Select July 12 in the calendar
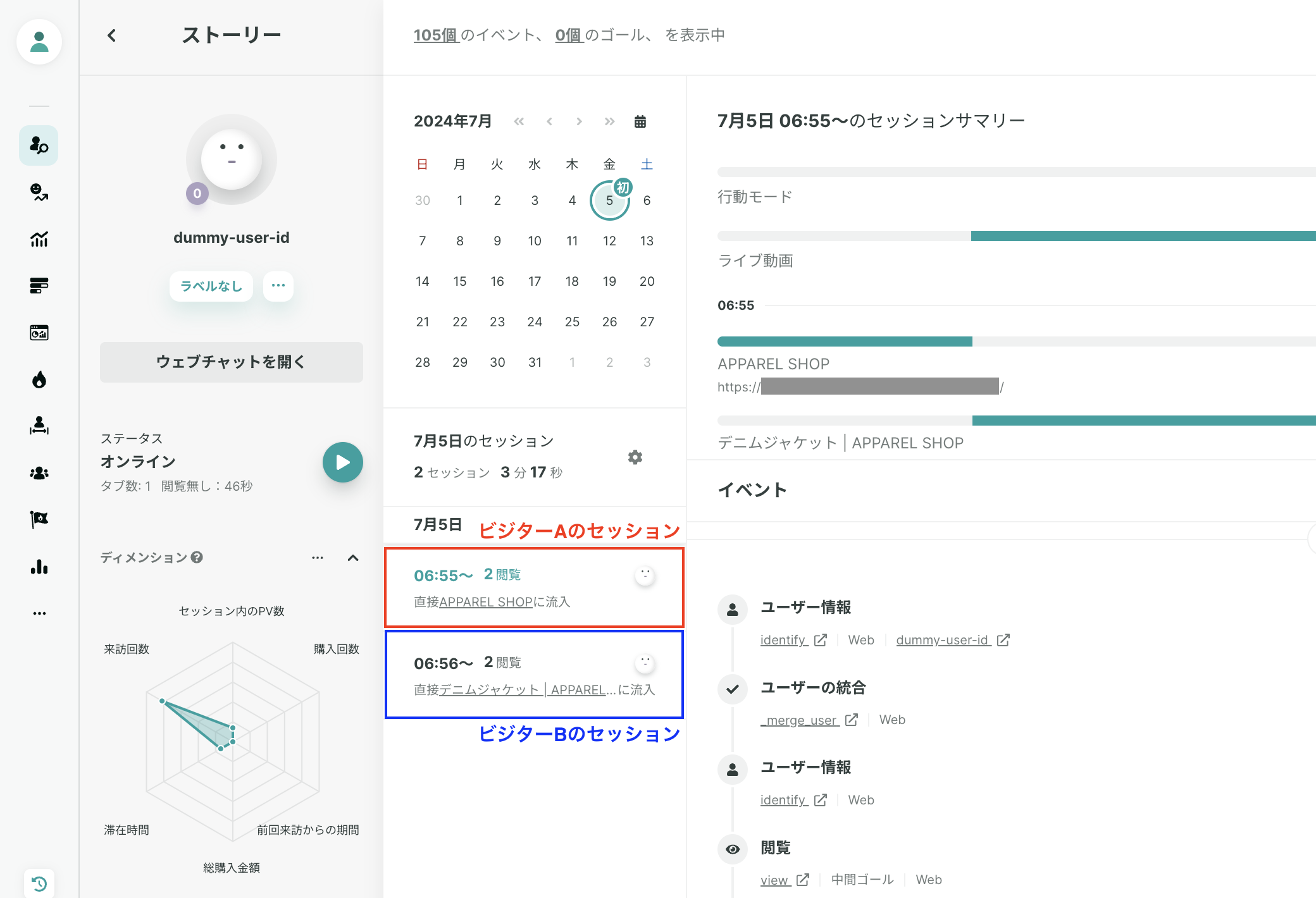 609,241
